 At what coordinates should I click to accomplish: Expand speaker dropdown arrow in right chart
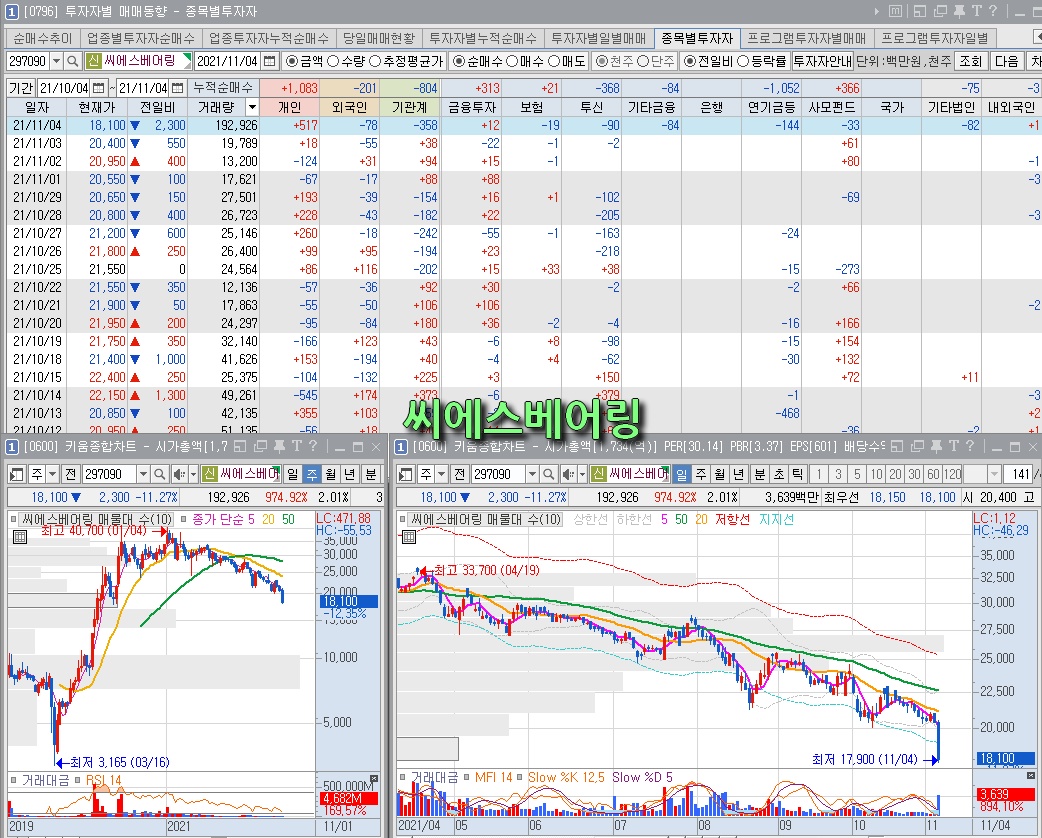coord(582,474)
